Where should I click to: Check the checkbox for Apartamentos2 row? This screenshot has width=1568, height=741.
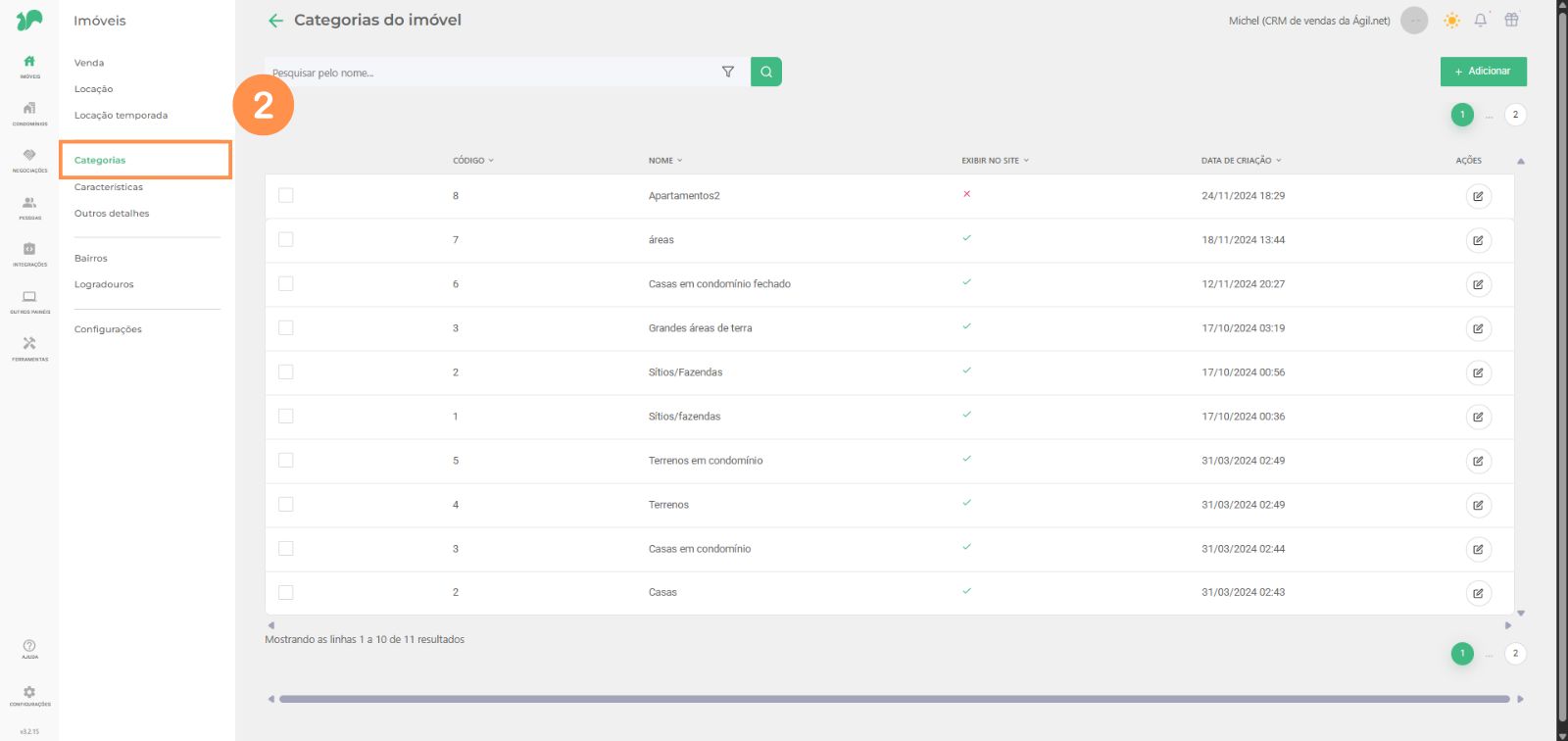[286, 195]
